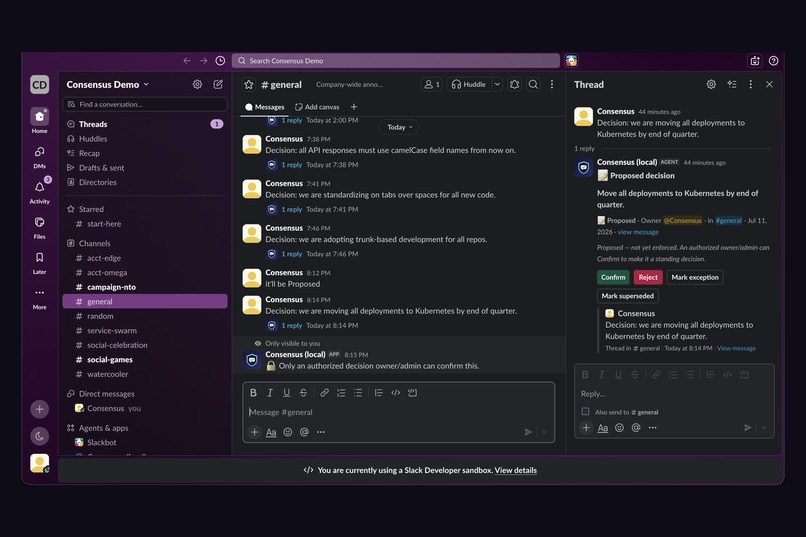Open DMs in the left rail

[x=40, y=156]
